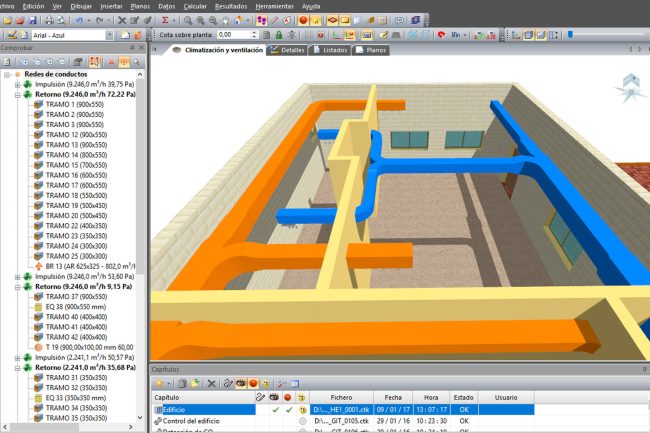The width and height of the screenshot is (650, 433).
Task: Pin the Comprobar panel with the pushpin
Action: (x=131, y=48)
